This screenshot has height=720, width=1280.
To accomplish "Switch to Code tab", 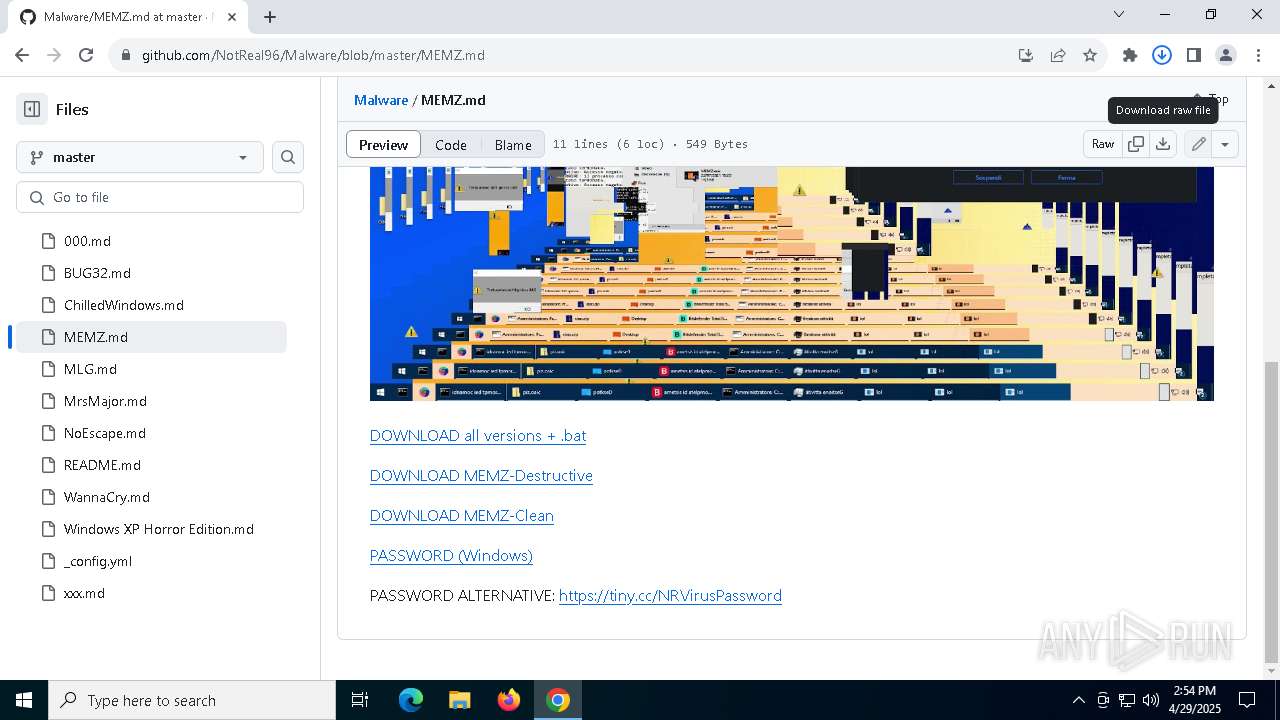I will [451, 144].
